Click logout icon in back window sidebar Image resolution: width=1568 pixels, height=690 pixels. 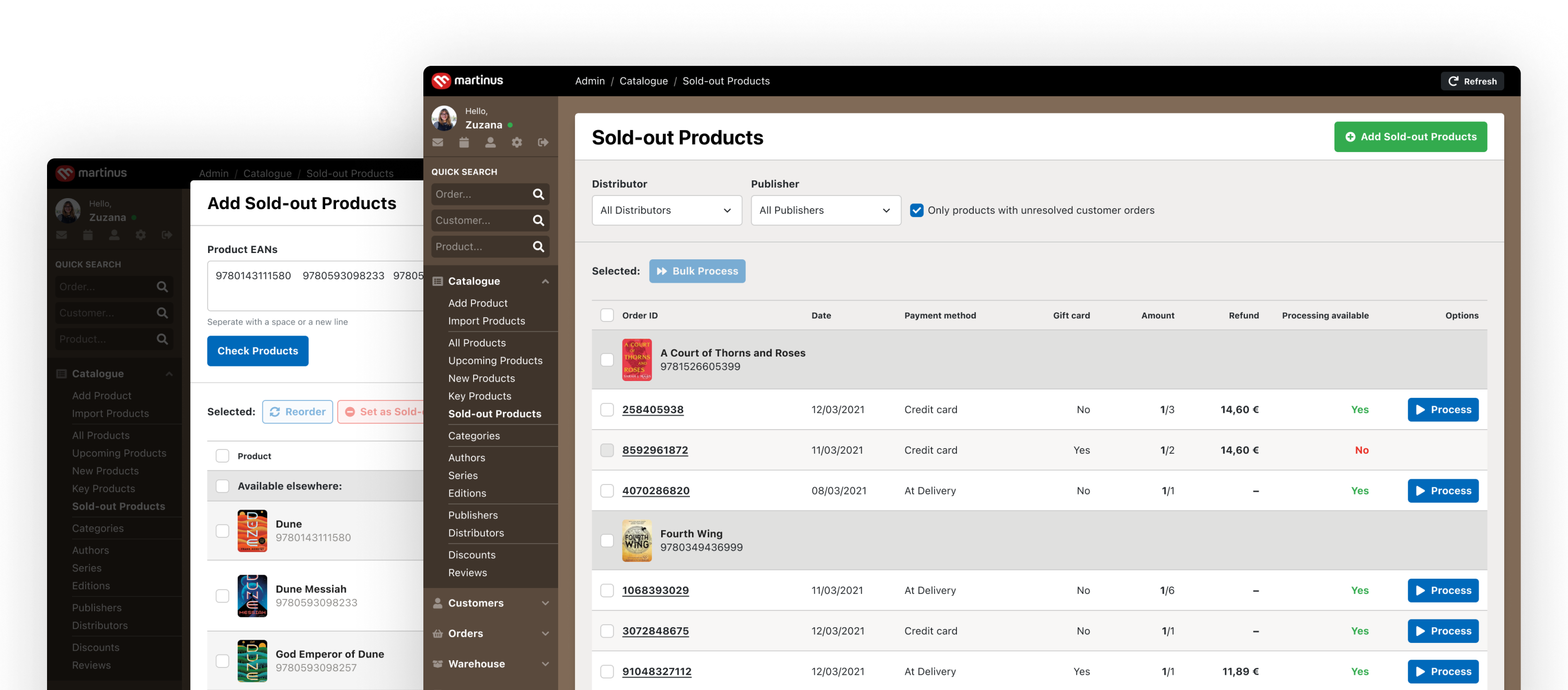[167, 235]
